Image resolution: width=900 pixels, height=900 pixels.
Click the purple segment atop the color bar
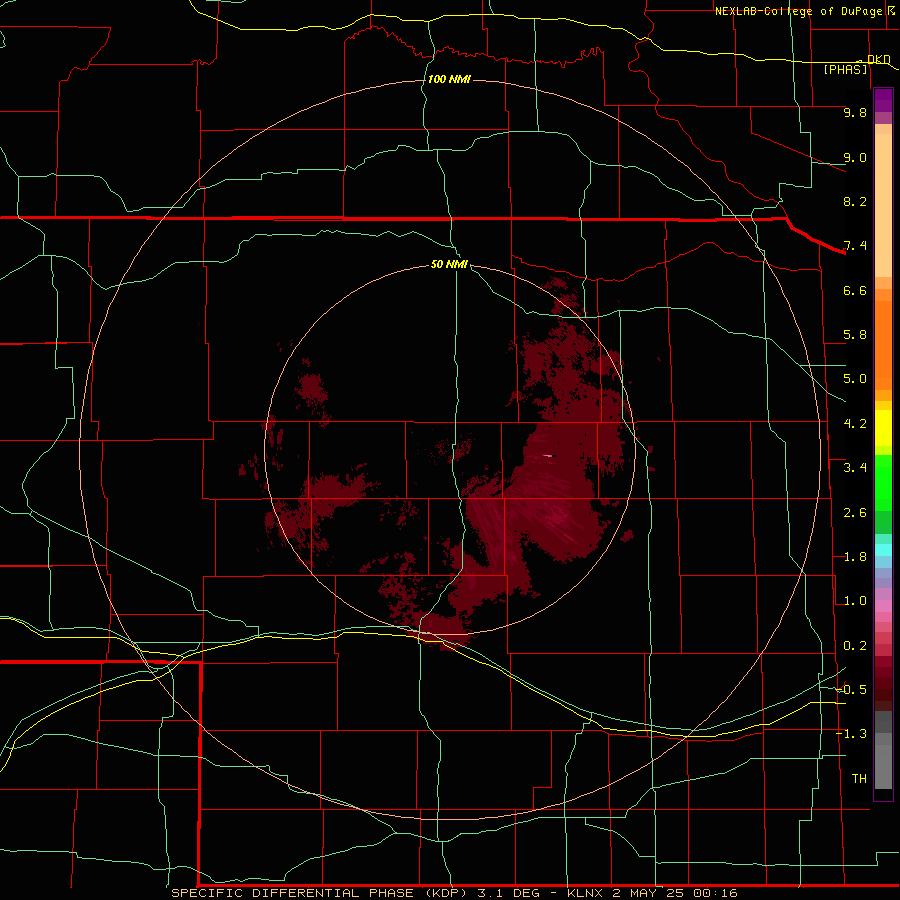tap(883, 100)
